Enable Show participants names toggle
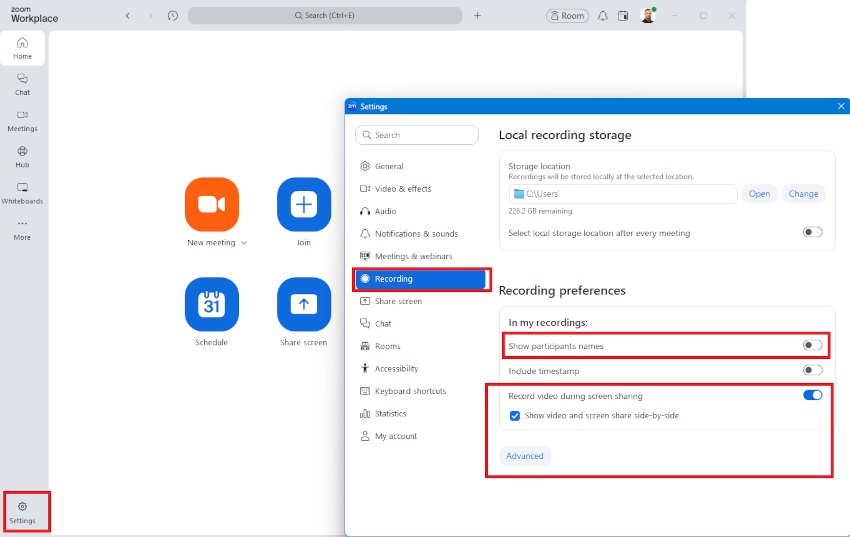 tap(812, 345)
